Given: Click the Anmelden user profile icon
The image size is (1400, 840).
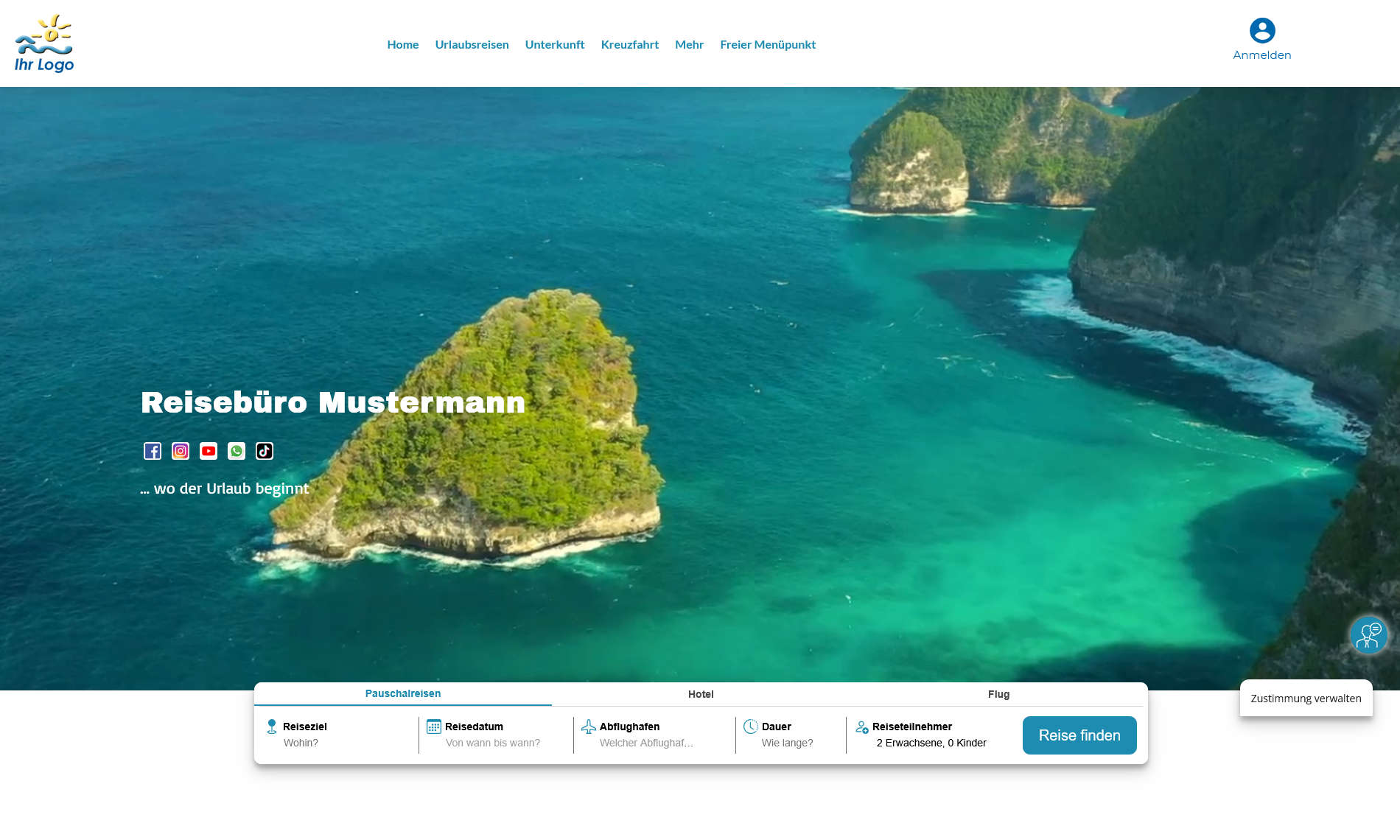Looking at the screenshot, I should click(x=1261, y=31).
